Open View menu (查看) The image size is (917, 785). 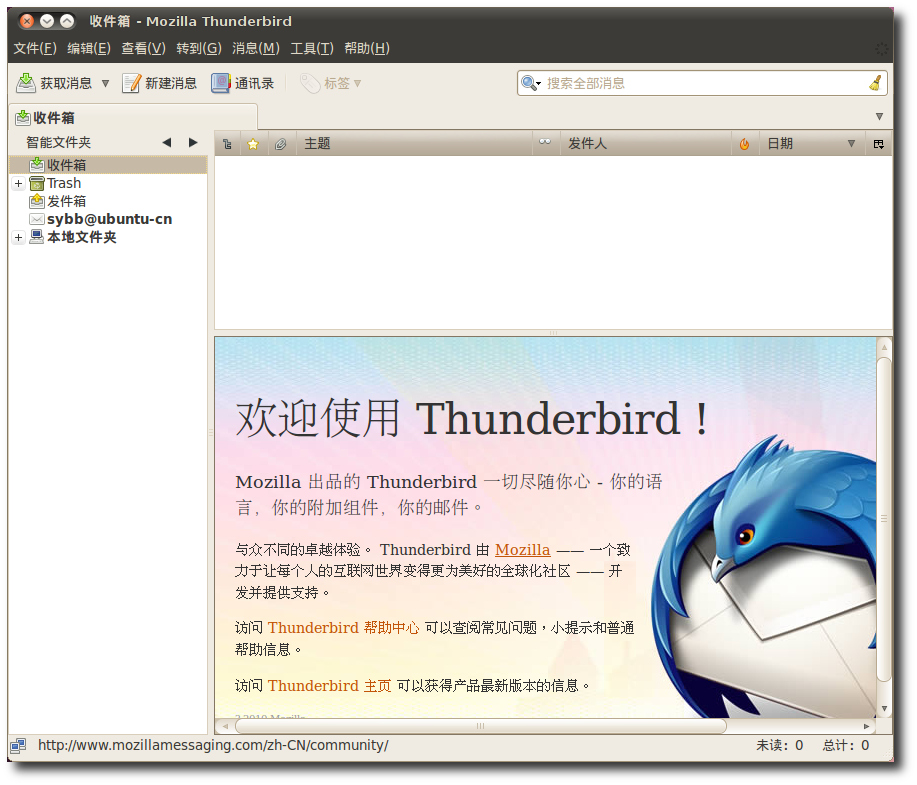click(143, 48)
